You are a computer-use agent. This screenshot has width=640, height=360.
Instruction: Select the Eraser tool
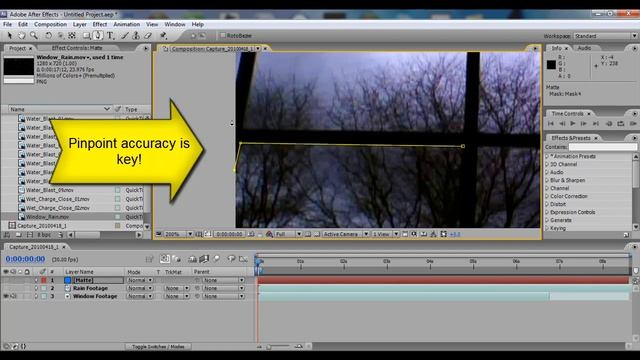(x=148, y=36)
